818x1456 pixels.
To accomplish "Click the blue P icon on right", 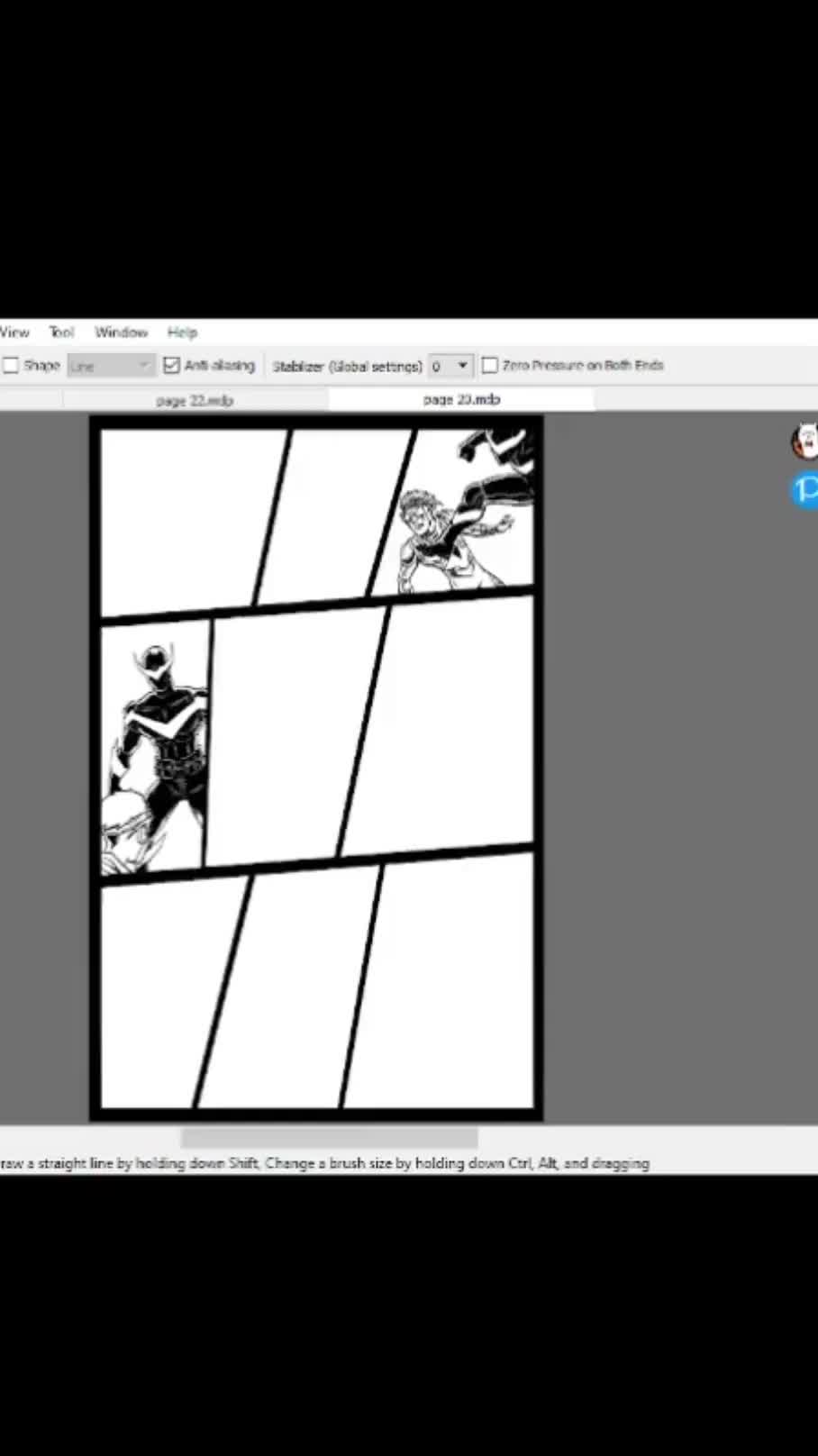I will 805,490.
